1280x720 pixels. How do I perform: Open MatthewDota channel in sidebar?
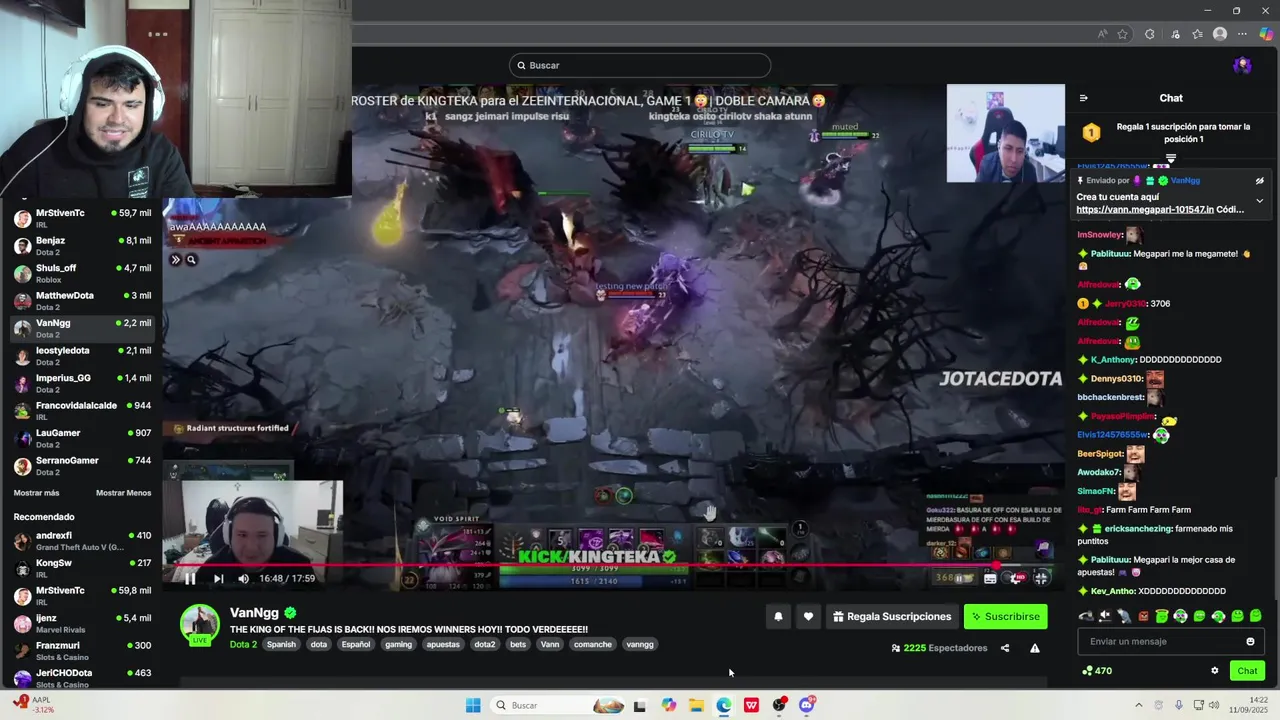(82, 300)
